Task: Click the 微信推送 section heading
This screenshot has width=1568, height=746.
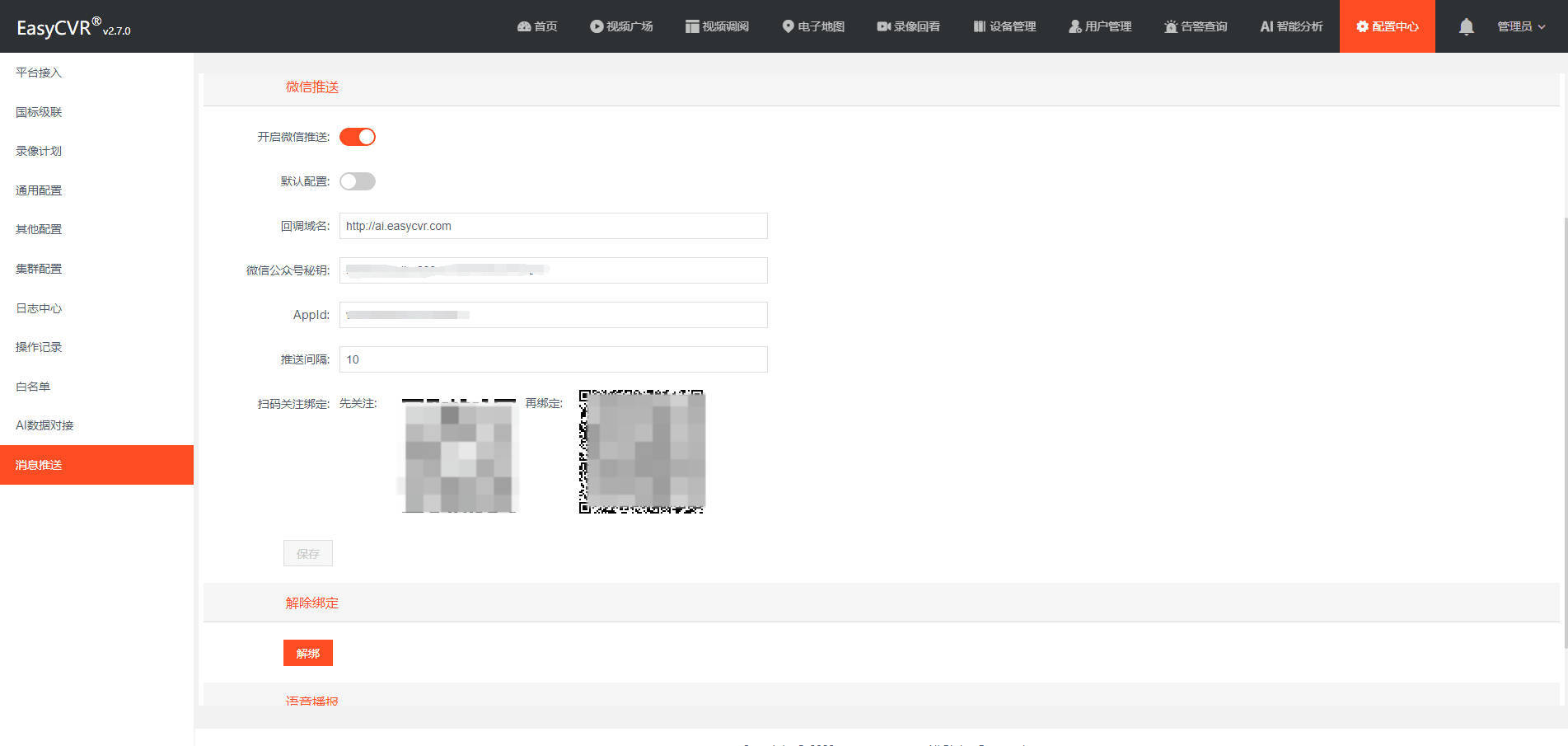Action: point(312,87)
